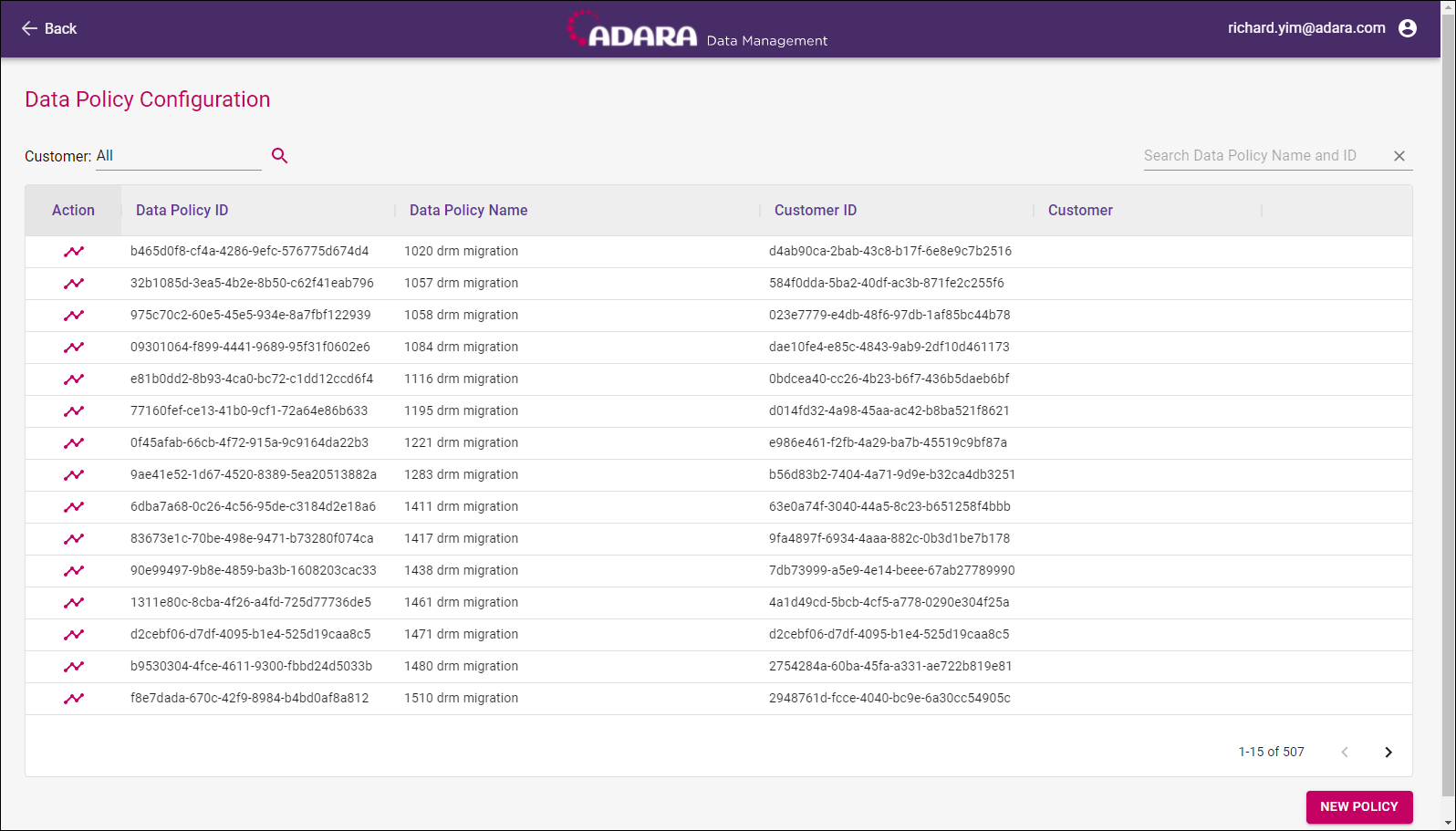Open analytics icon for 1411 drm migration
This screenshot has width=1456, height=831.
click(x=74, y=507)
